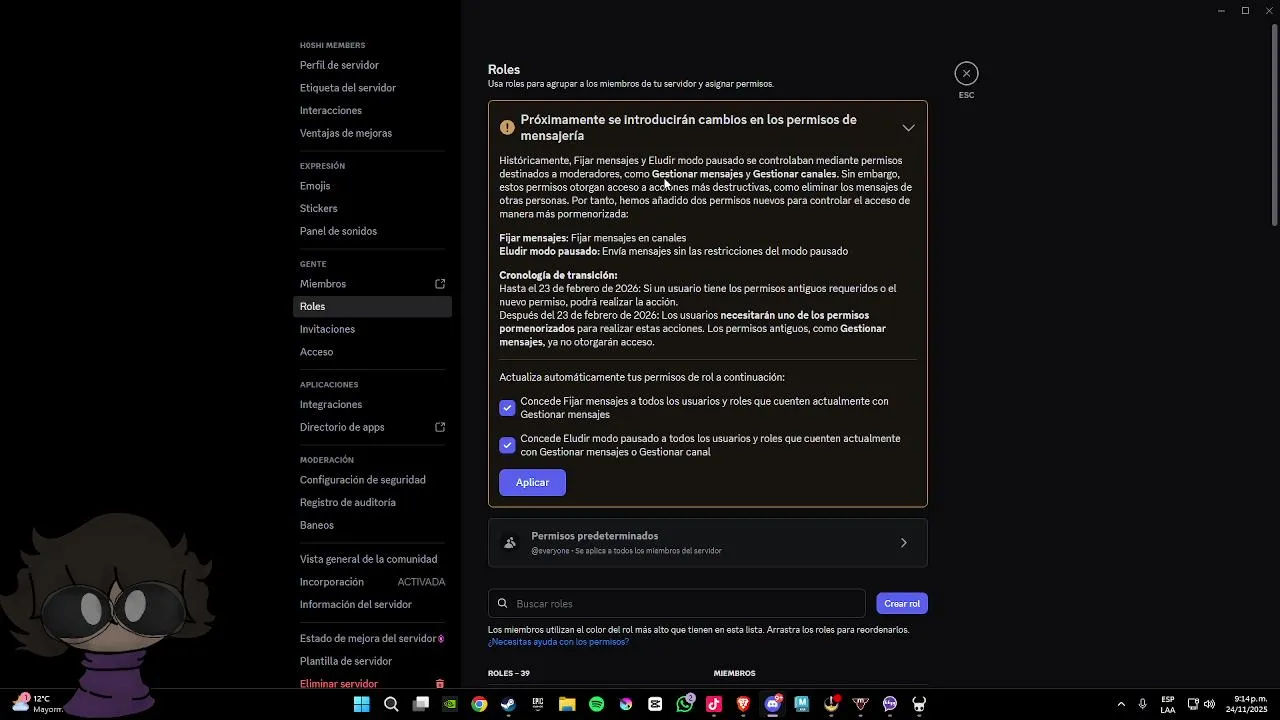Click external link icon beside Directorio de apps

440,427
